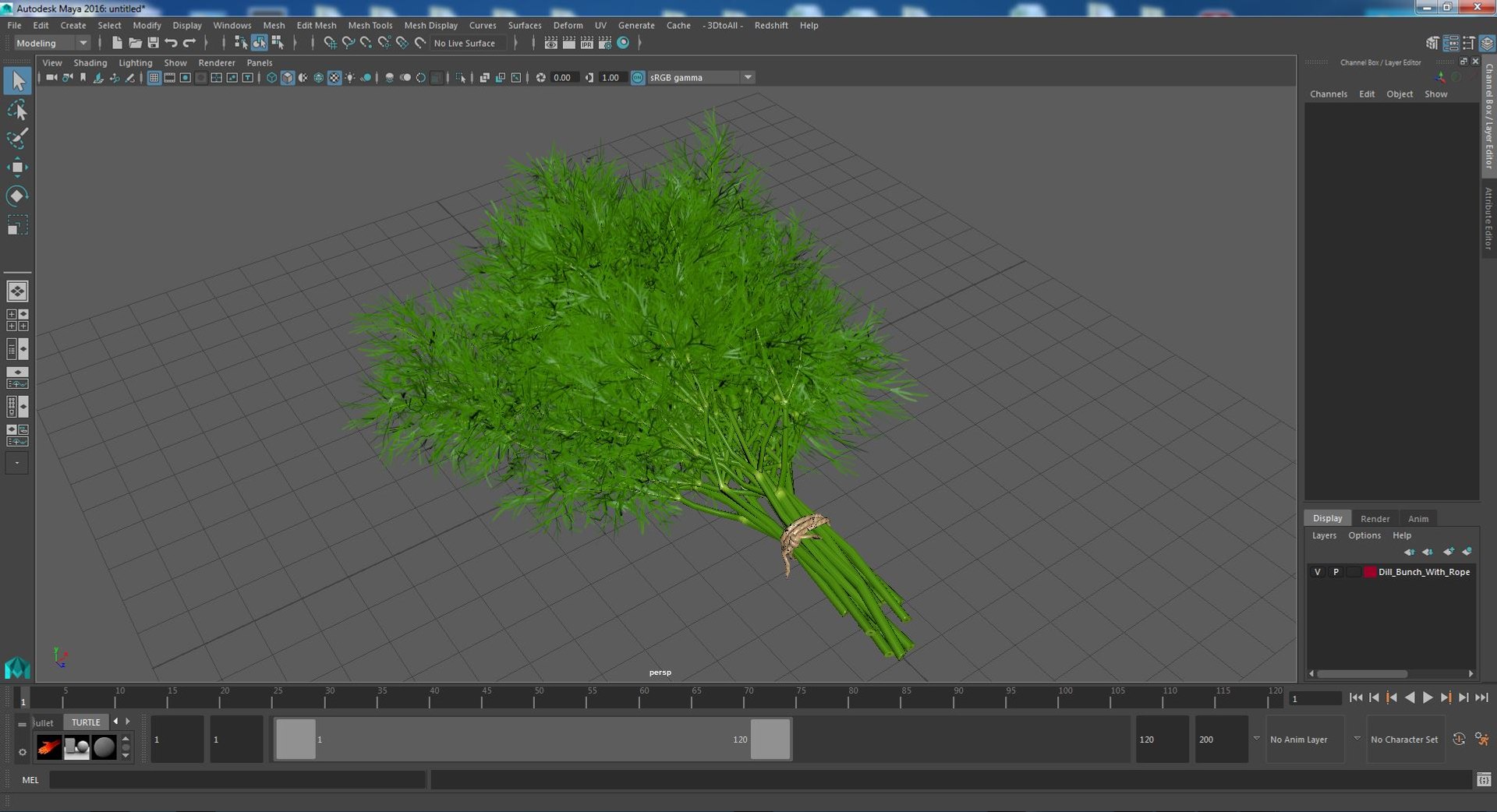The image size is (1497, 812).
Task: Play the animation forwards
Action: click(1428, 697)
